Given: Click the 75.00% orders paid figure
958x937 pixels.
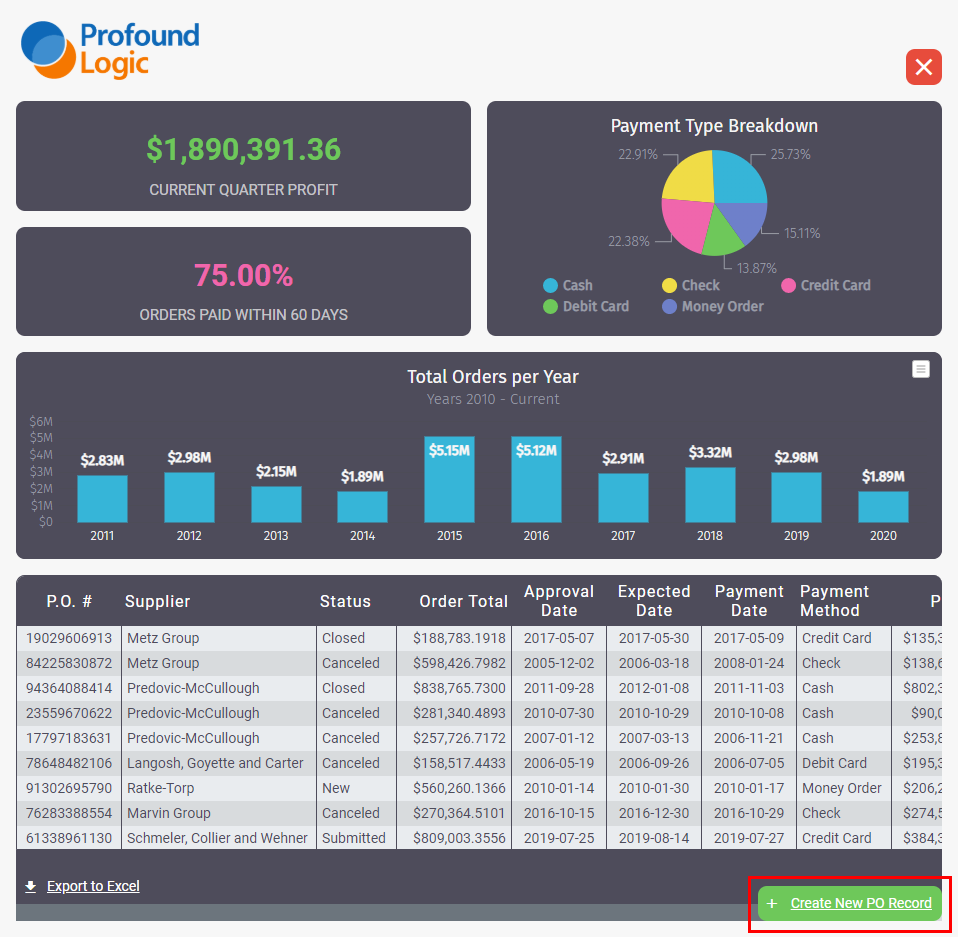Looking at the screenshot, I should [243, 275].
